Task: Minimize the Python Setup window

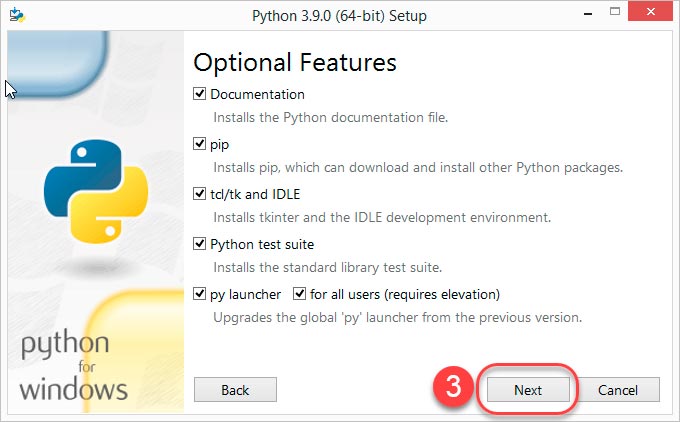Action: (588, 13)
